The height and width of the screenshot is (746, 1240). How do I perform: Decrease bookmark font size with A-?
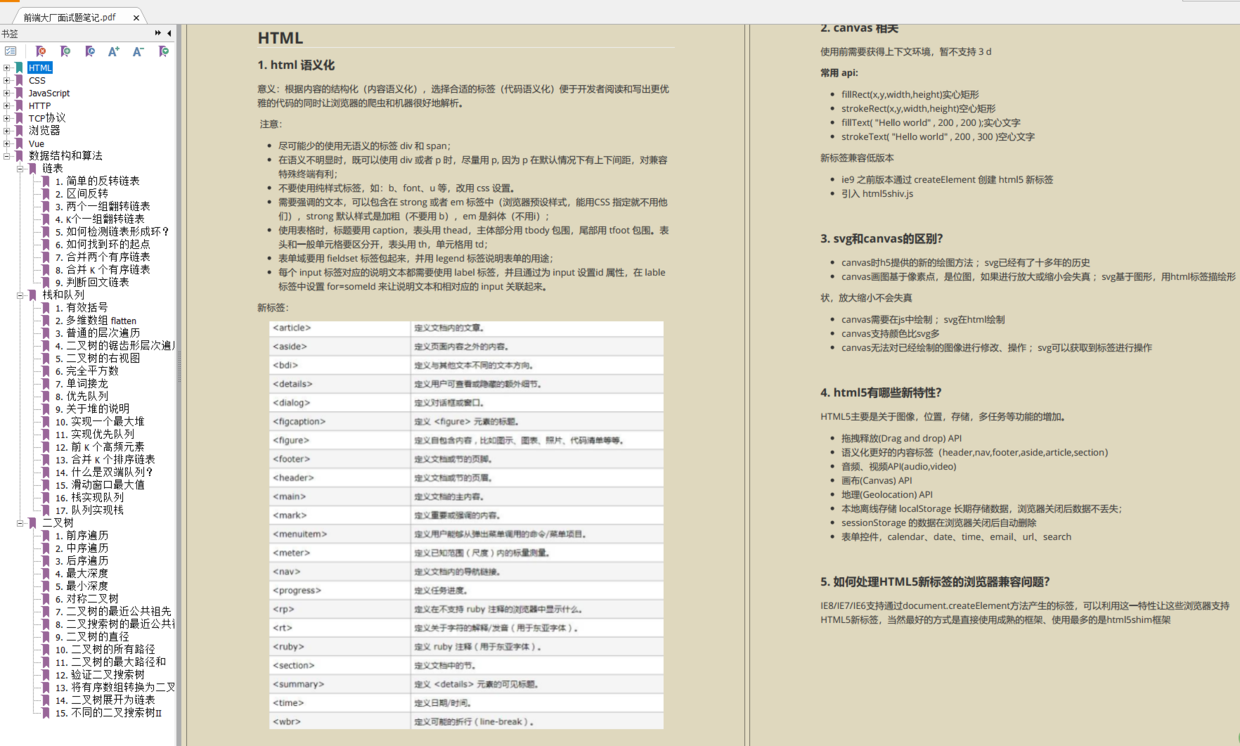click(x=138, y=51)
